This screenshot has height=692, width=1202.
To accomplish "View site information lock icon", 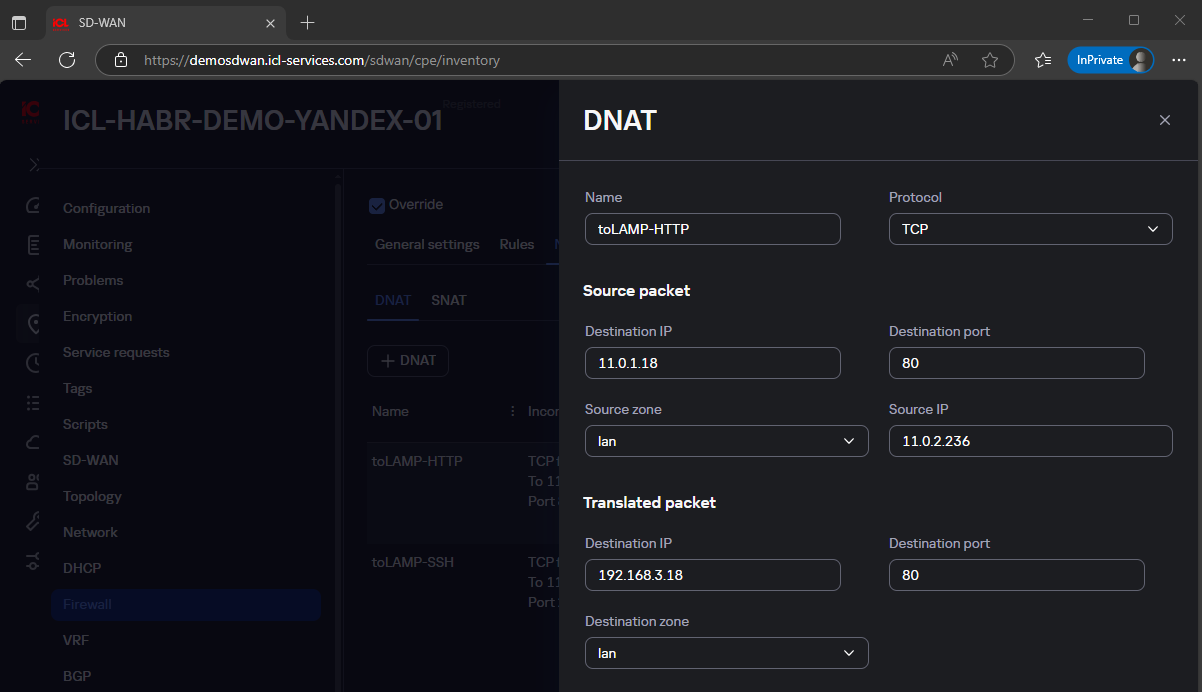I will click(121, 60).
